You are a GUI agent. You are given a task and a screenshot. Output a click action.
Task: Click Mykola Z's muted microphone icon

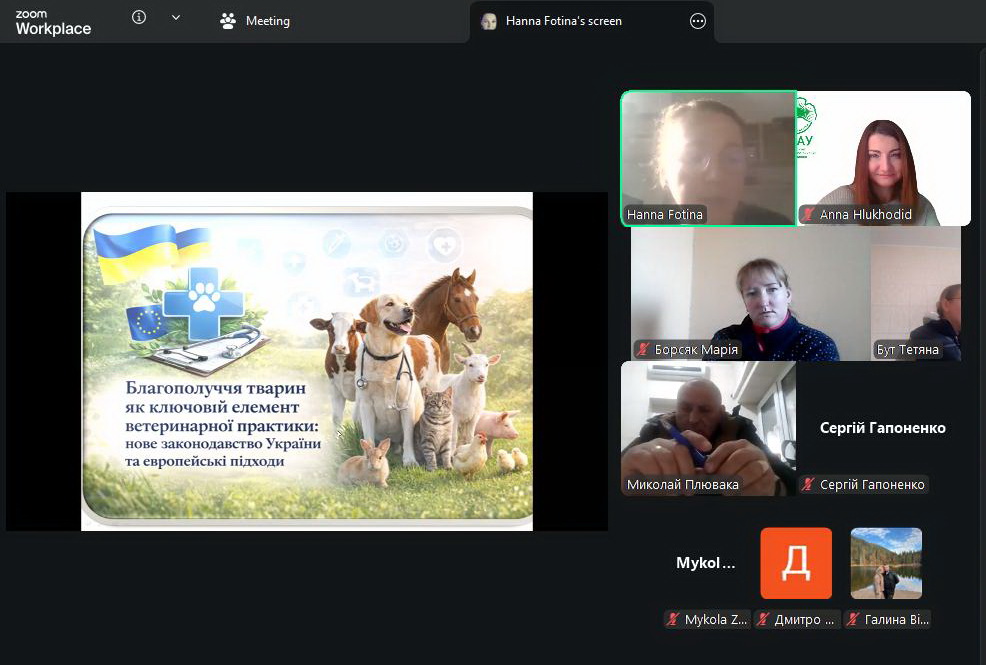673,620
